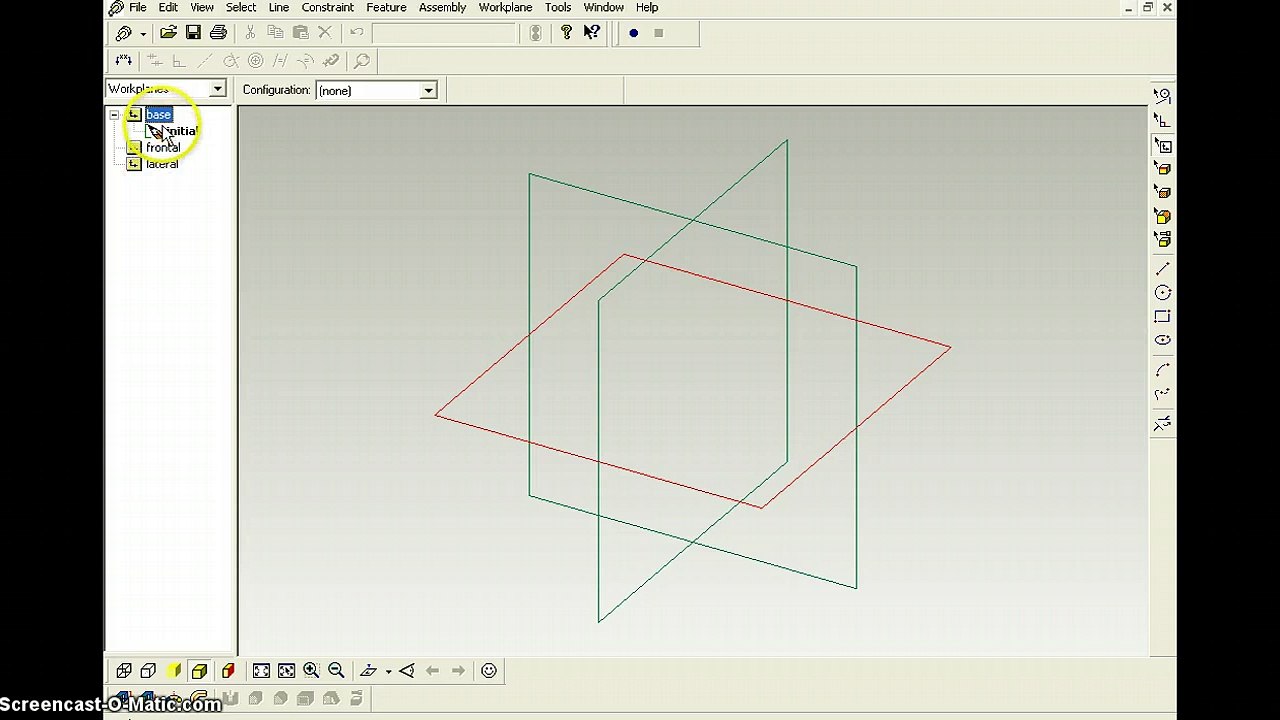Open the Tools menu
1280x720 pixels.
(x=558, y=7)
